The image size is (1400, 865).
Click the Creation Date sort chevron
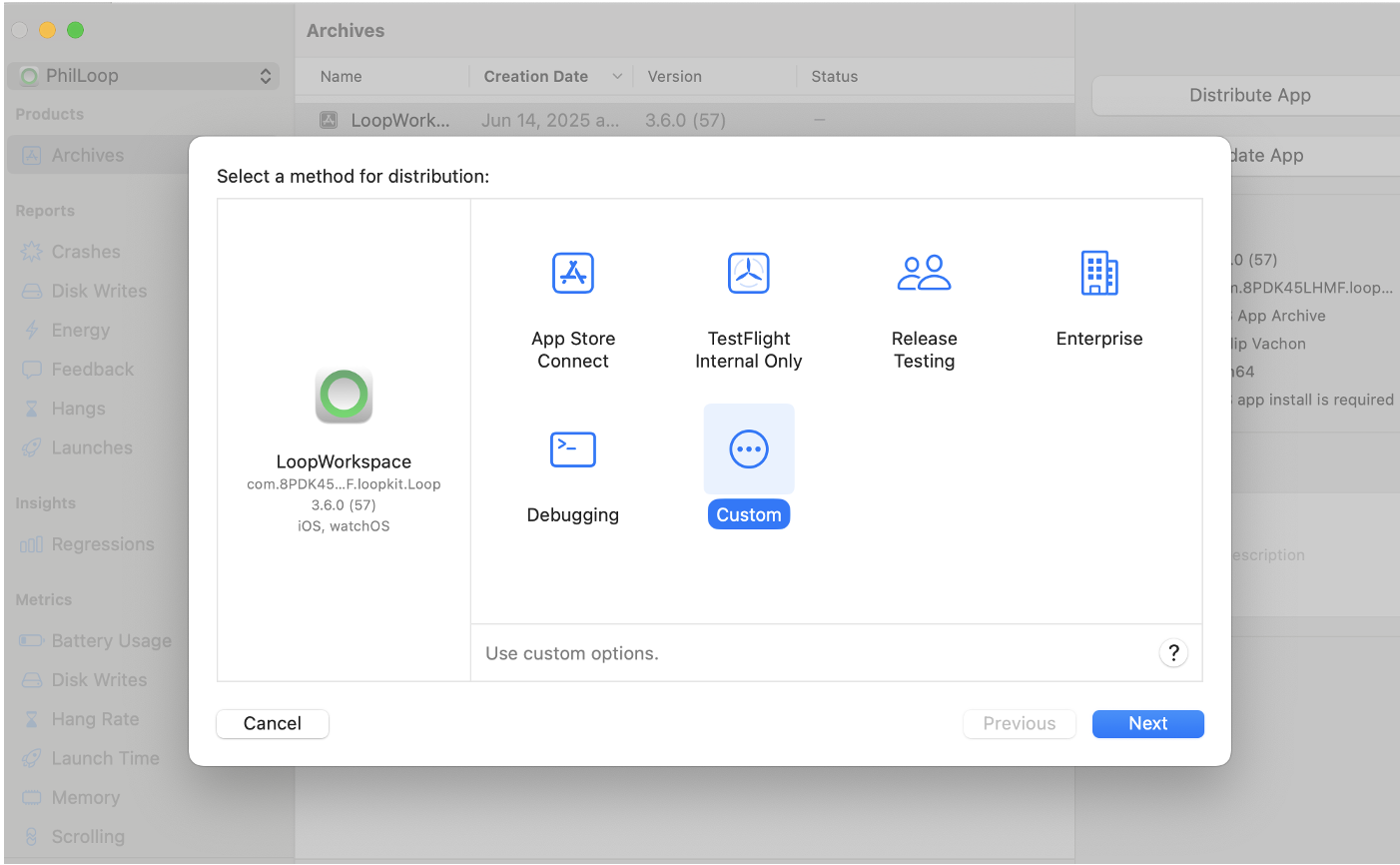point(617,77)
